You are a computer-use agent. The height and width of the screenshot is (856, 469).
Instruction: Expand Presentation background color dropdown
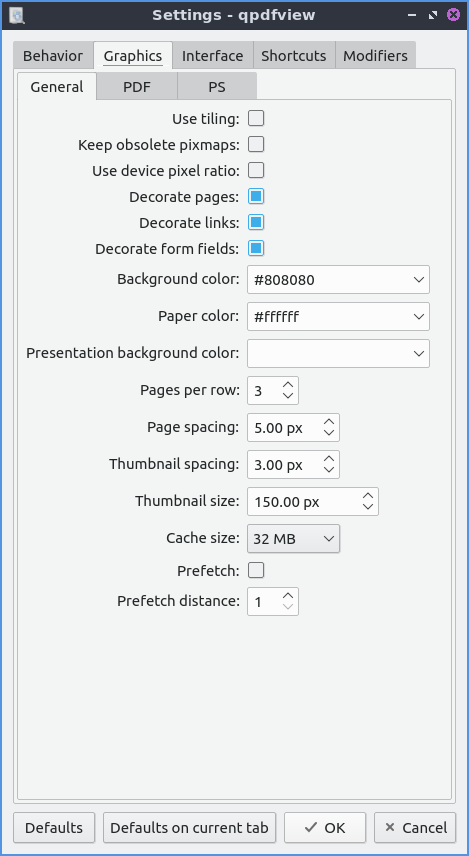339,353
